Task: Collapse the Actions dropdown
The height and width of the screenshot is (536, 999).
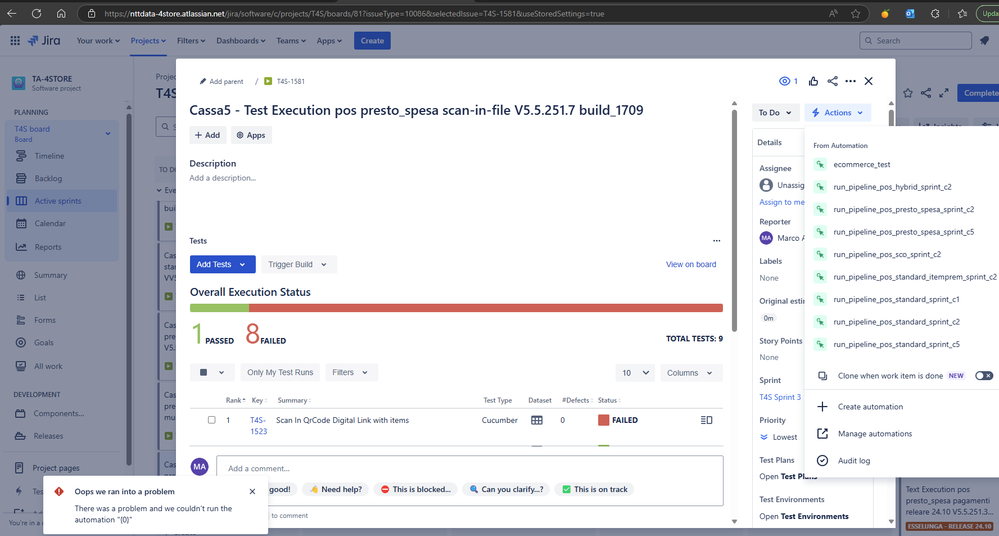Action: tap(837, 113)
